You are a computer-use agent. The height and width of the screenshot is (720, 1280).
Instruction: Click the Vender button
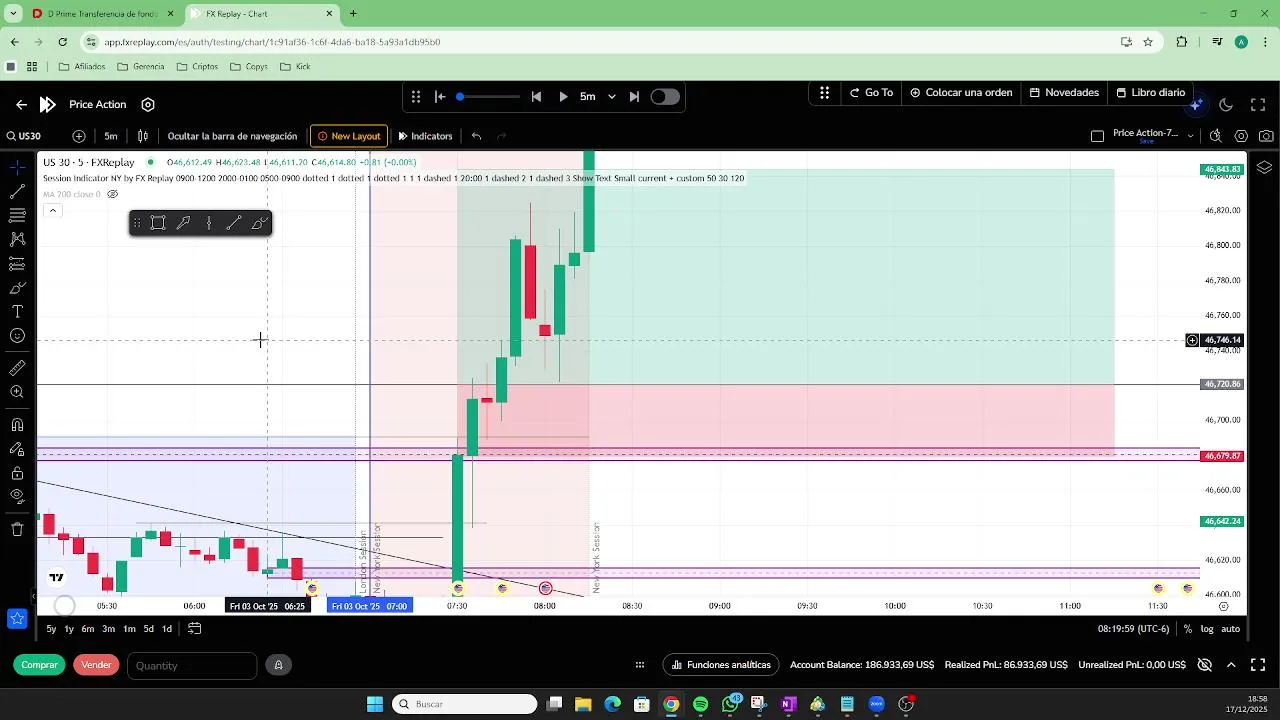point(96,665)
